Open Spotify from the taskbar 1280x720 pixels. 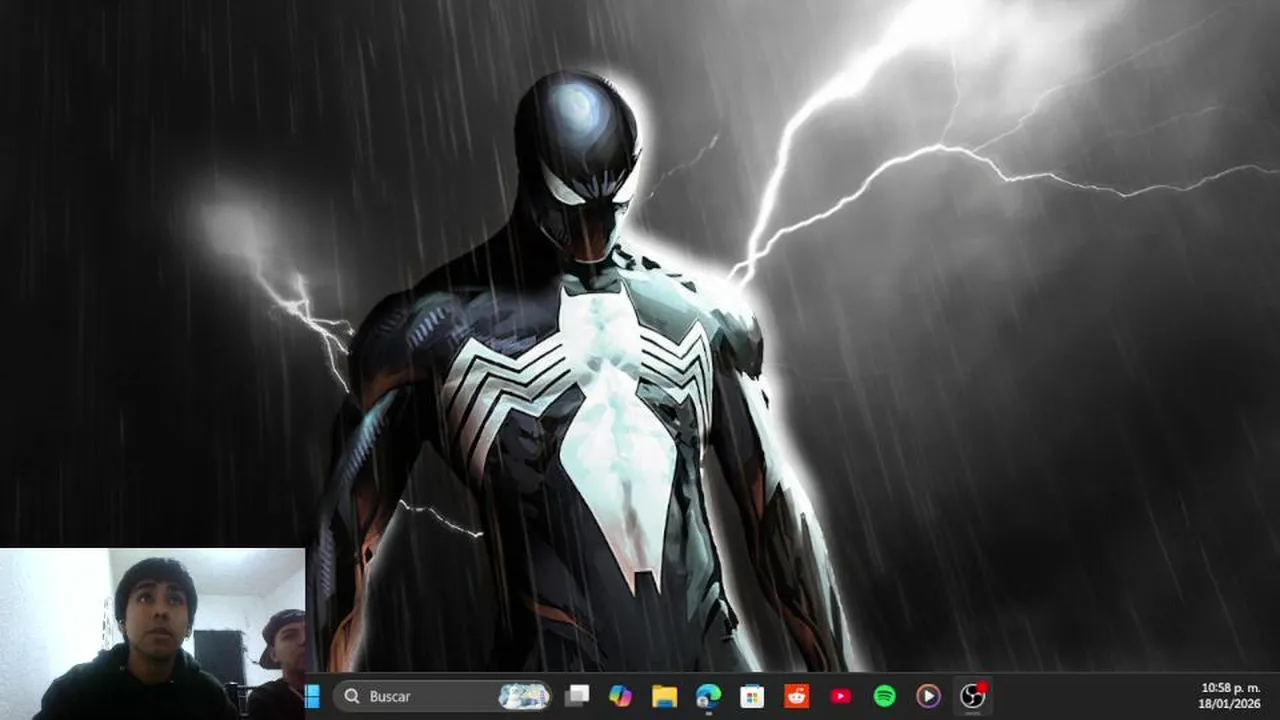pyautogui.click(x=885, y=696)
